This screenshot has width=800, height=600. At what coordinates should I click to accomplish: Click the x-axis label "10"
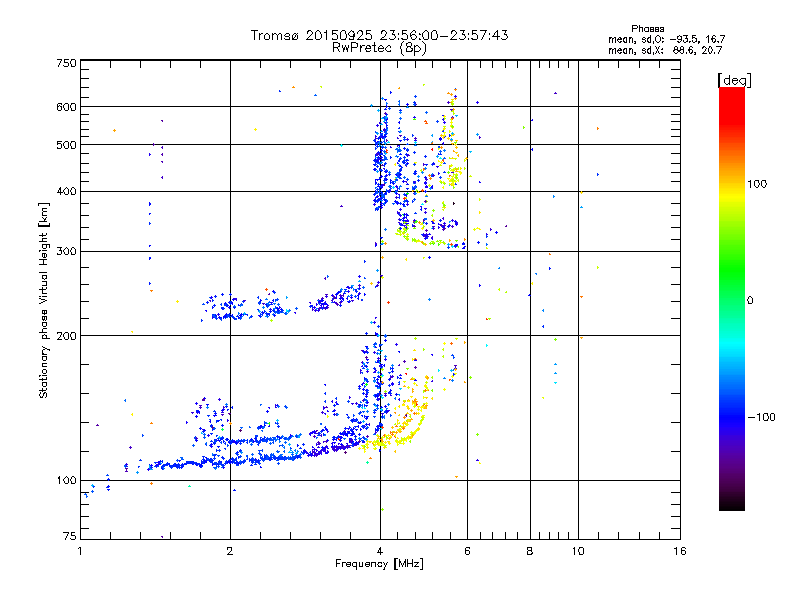[578, 552]
